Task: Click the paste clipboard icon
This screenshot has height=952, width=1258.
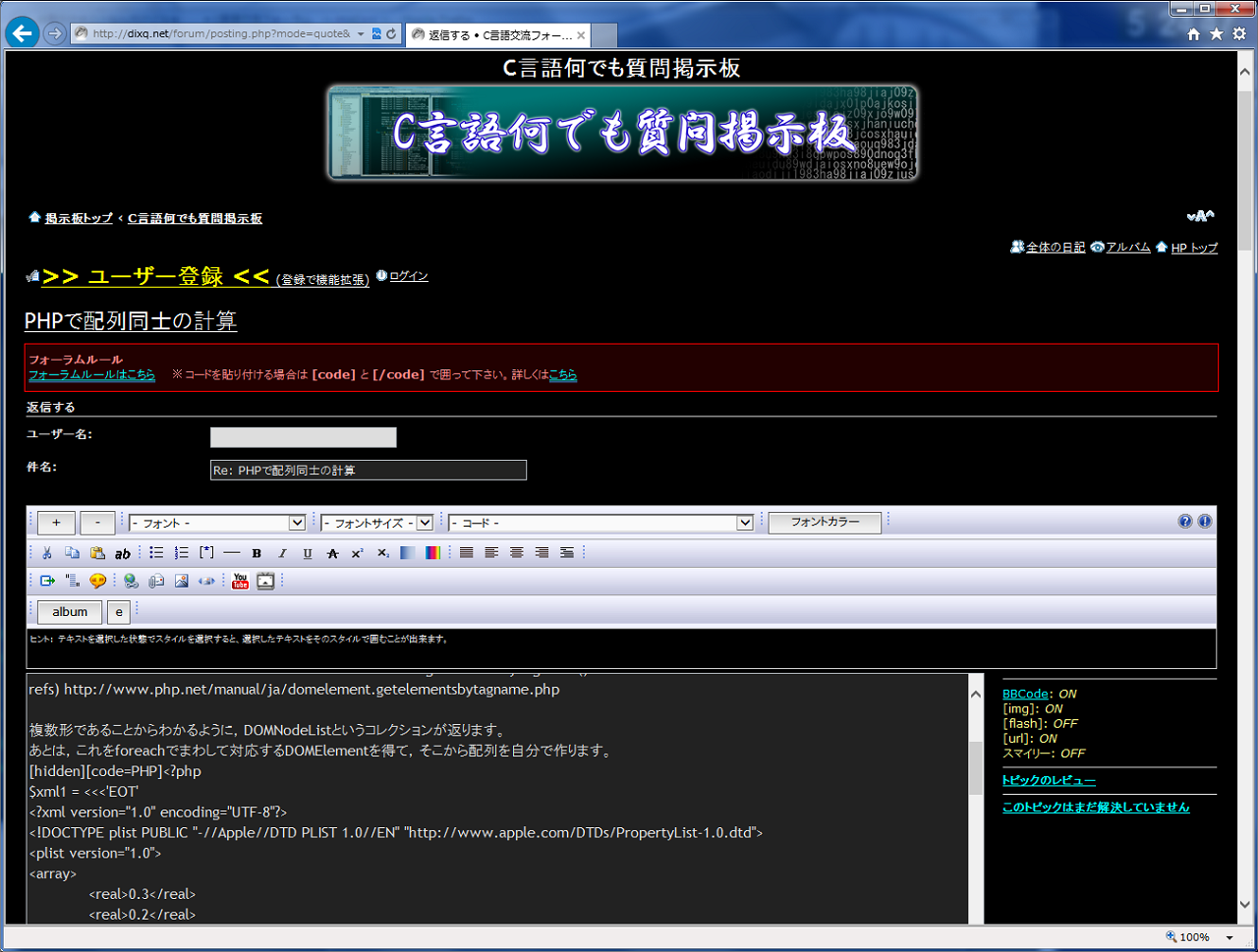Action: click(x=97, y=553)
